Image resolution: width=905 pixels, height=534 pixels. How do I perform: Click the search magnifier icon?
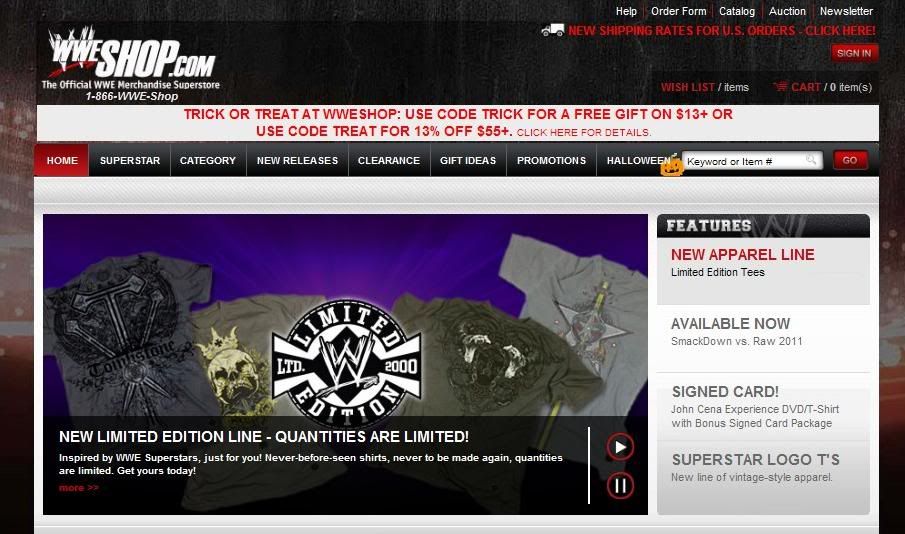click(811, 159)
